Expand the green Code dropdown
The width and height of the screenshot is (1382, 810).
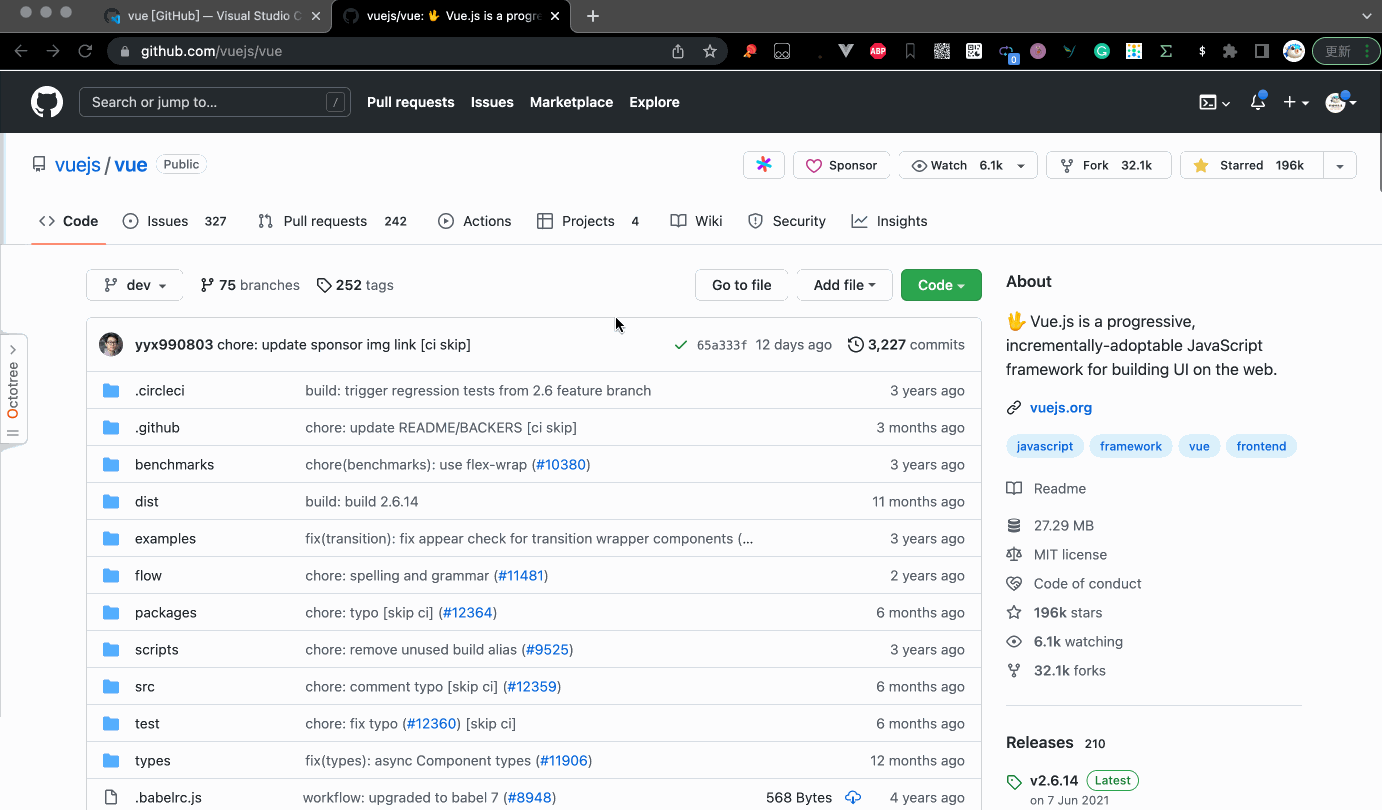pyautogui.click(x=939, y=284)
